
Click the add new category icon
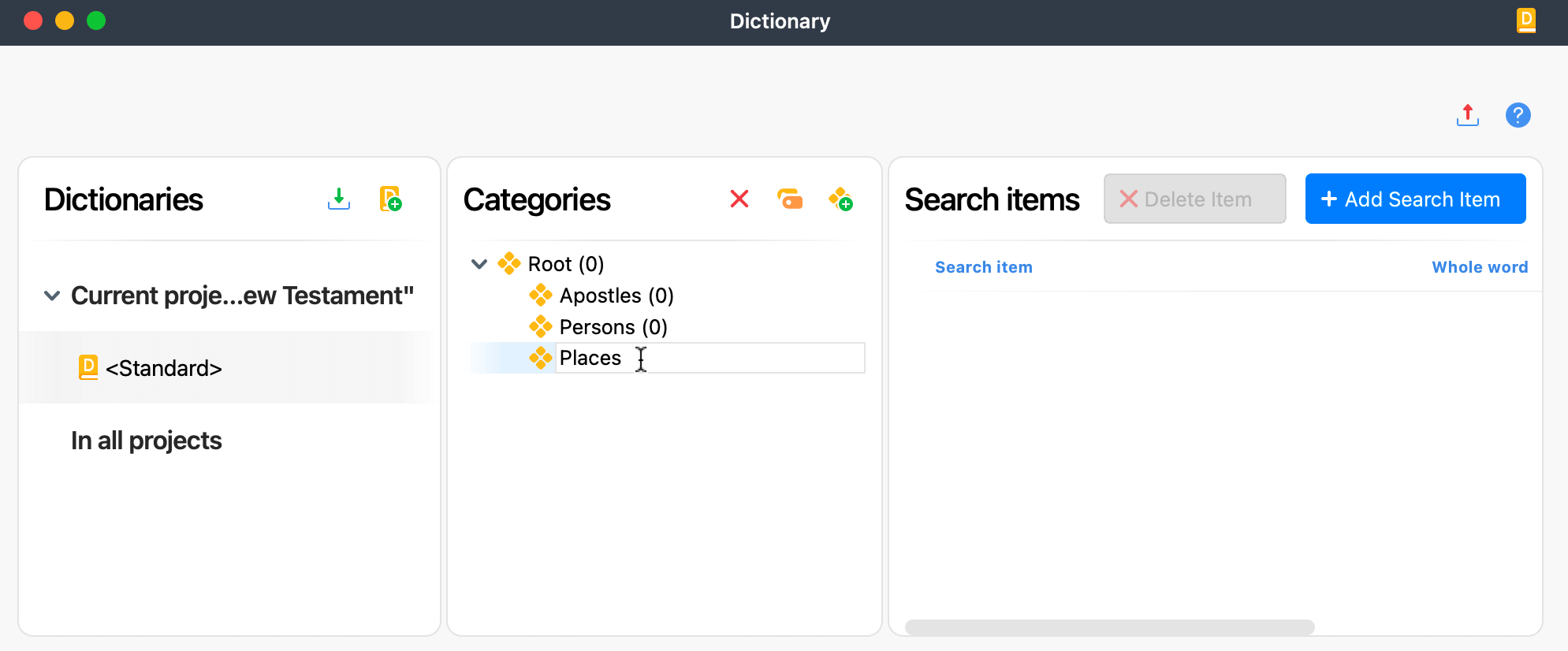click(x=841, y=199)
